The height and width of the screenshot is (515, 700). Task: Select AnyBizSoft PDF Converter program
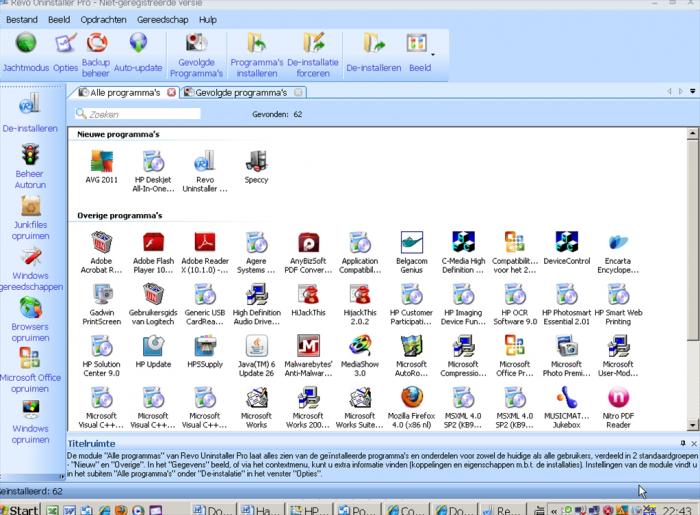pyautogui.click(x=308, y=253)
